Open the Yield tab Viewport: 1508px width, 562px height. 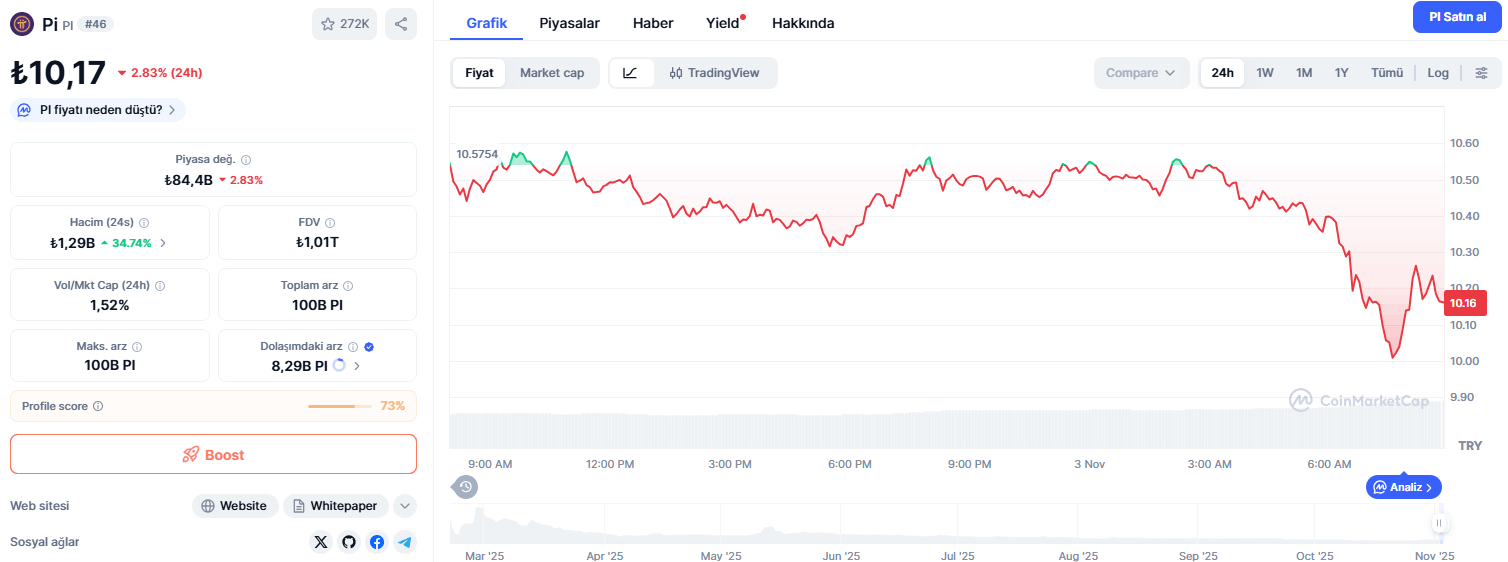pyautogui.click(x=724, y=23)
